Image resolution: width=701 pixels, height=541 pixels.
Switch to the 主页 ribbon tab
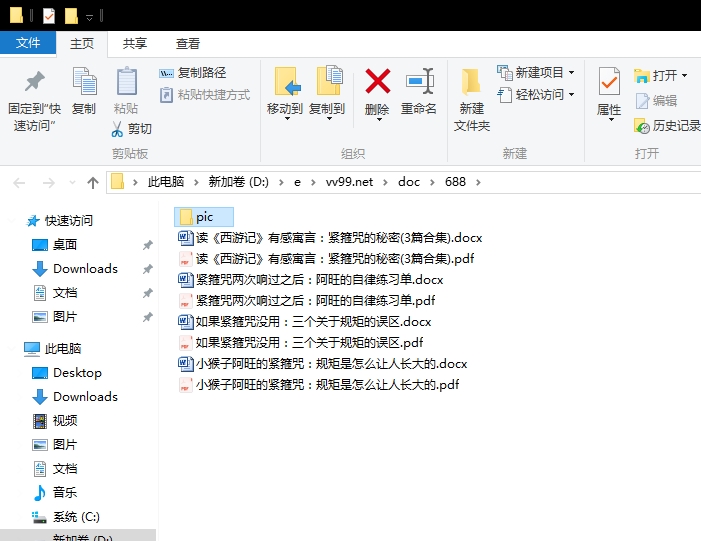click(x=82, y=44)
